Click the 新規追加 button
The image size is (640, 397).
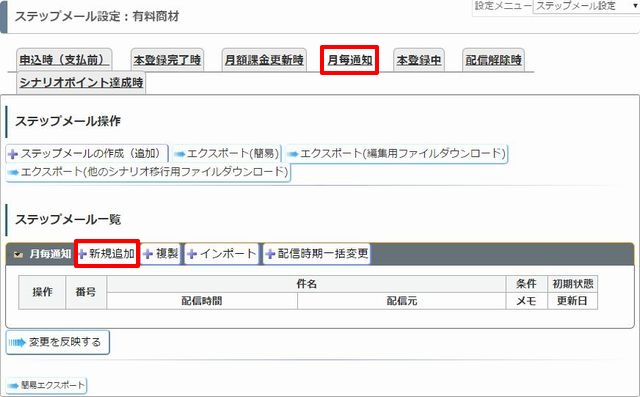tap(107, 253)
